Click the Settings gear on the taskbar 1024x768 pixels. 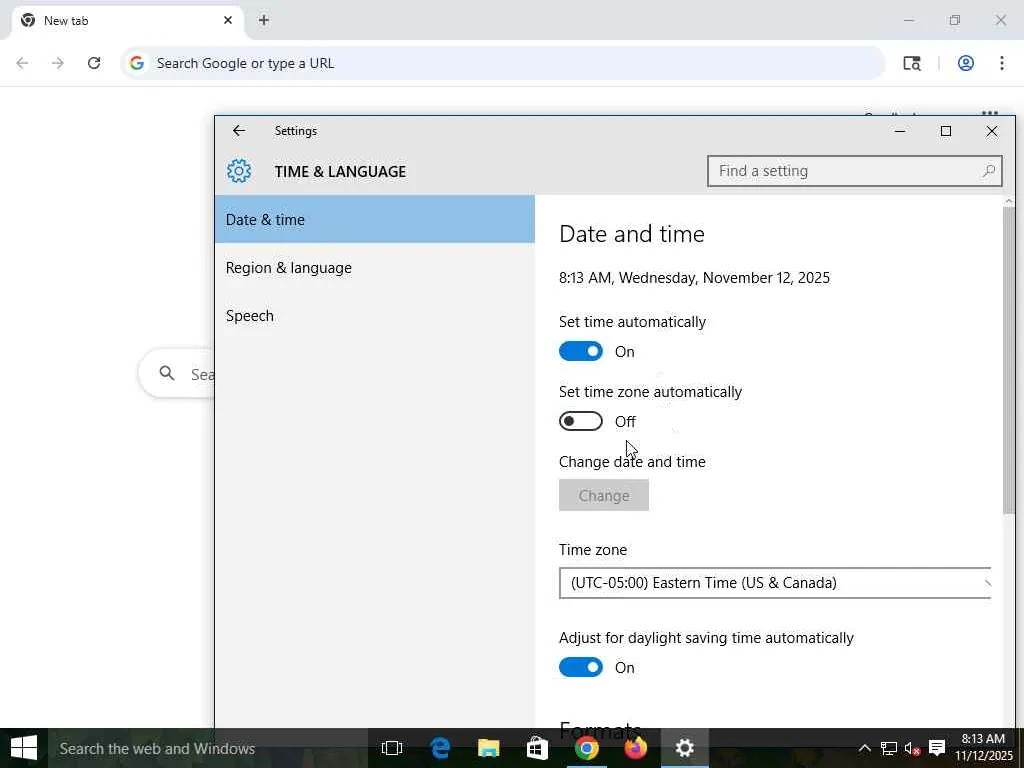point(684,748)
